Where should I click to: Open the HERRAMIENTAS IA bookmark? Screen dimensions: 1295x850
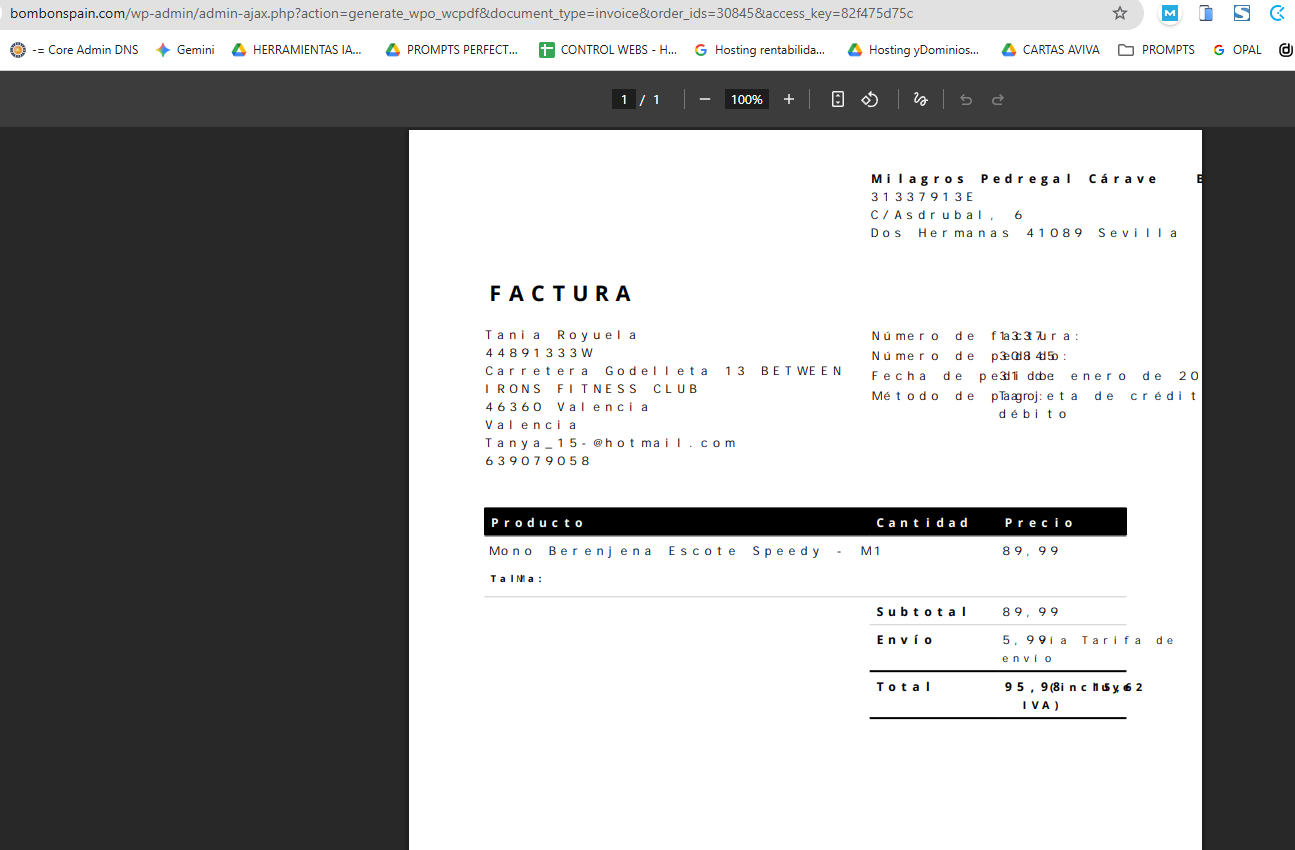click(297, 49)
